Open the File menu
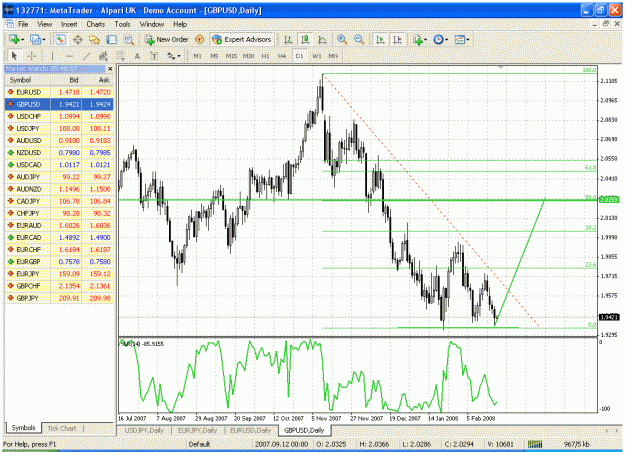Viewport: 625px width, 452px height. (x=23, y=24)
